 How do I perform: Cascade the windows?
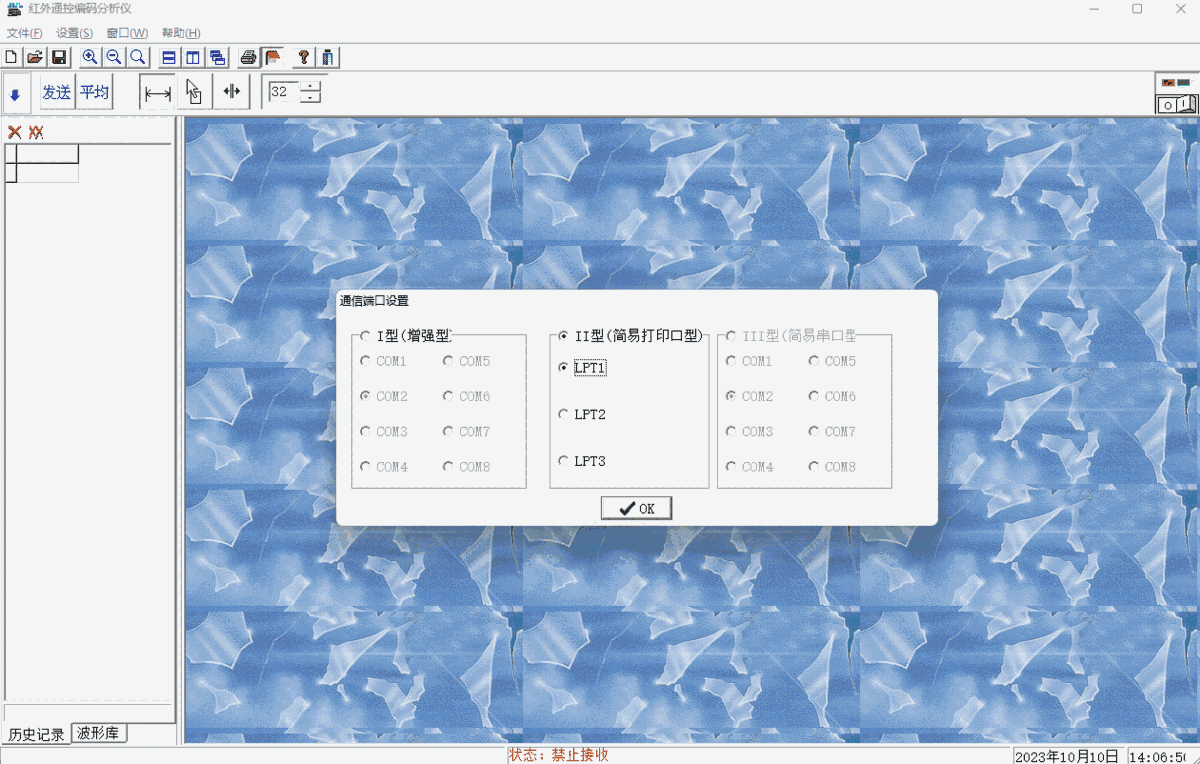217,57
